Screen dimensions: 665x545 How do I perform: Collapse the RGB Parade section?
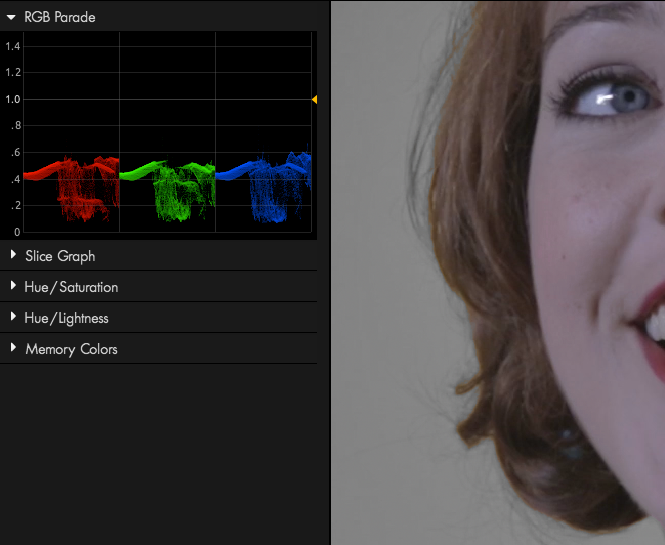(11, 17)
